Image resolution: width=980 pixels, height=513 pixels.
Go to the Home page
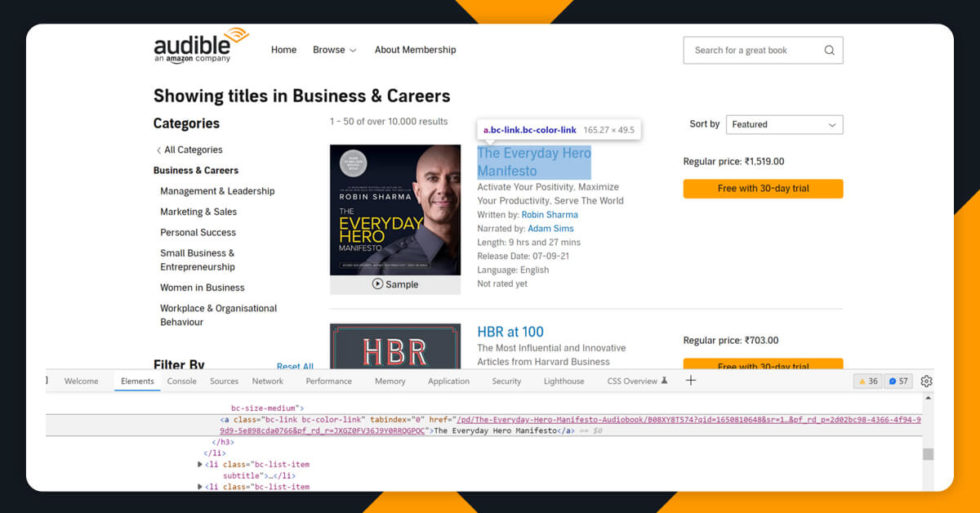(284, 50)
